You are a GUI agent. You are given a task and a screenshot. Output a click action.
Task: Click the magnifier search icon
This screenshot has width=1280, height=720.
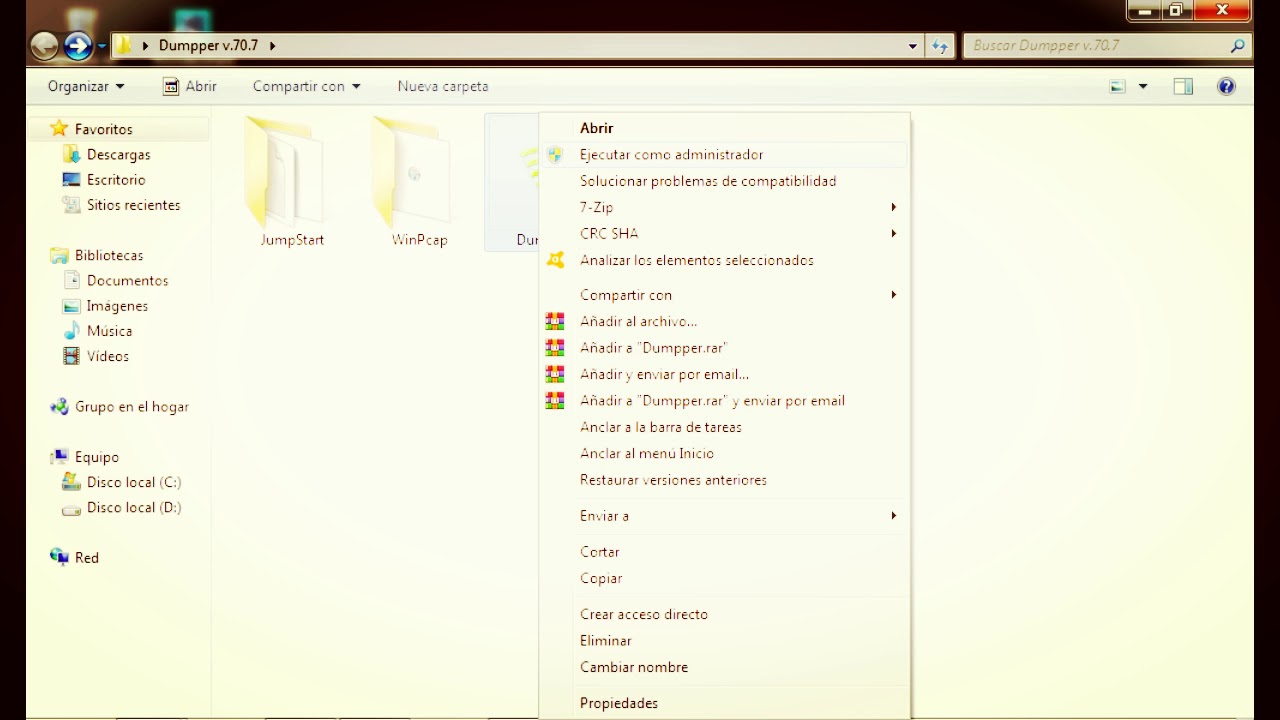[x=1238, y=45]
